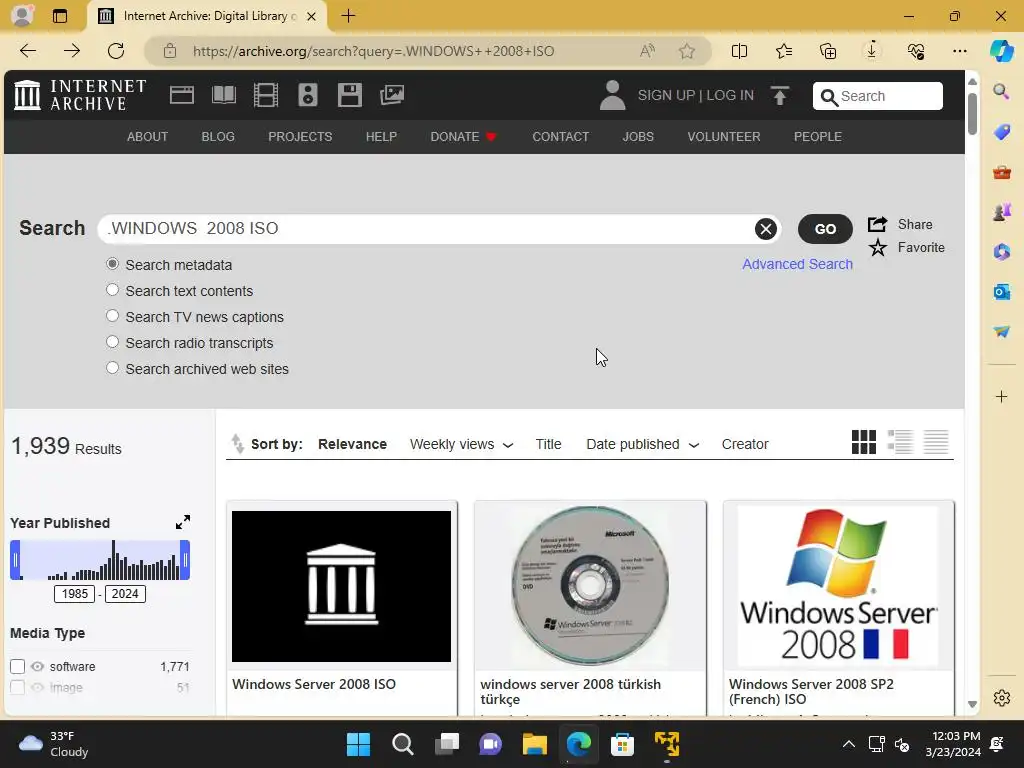Click the SIGN UP link
The image size is (1024, 768).
pyautogui.click(x=666, y=95)
